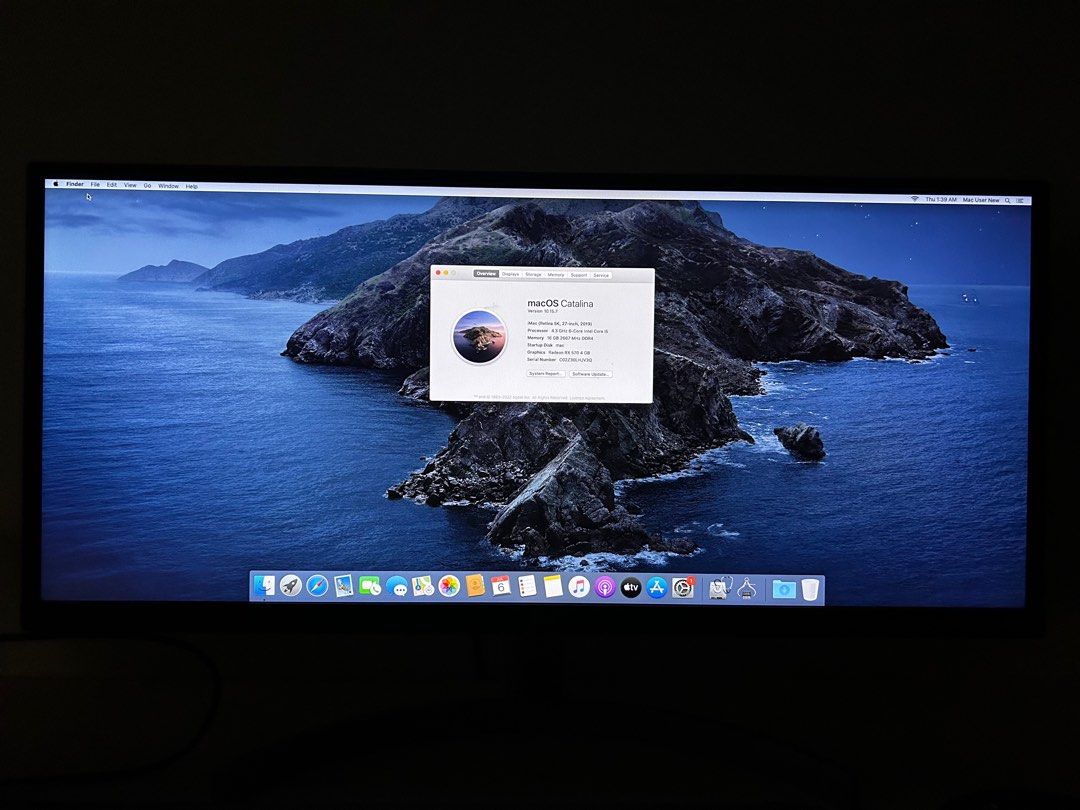Switch to the Memory tab

click(556, 275)
